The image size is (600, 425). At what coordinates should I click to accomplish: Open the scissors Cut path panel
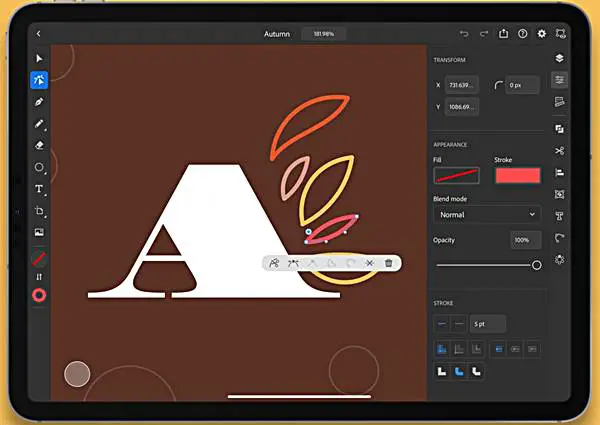(559, 151)
